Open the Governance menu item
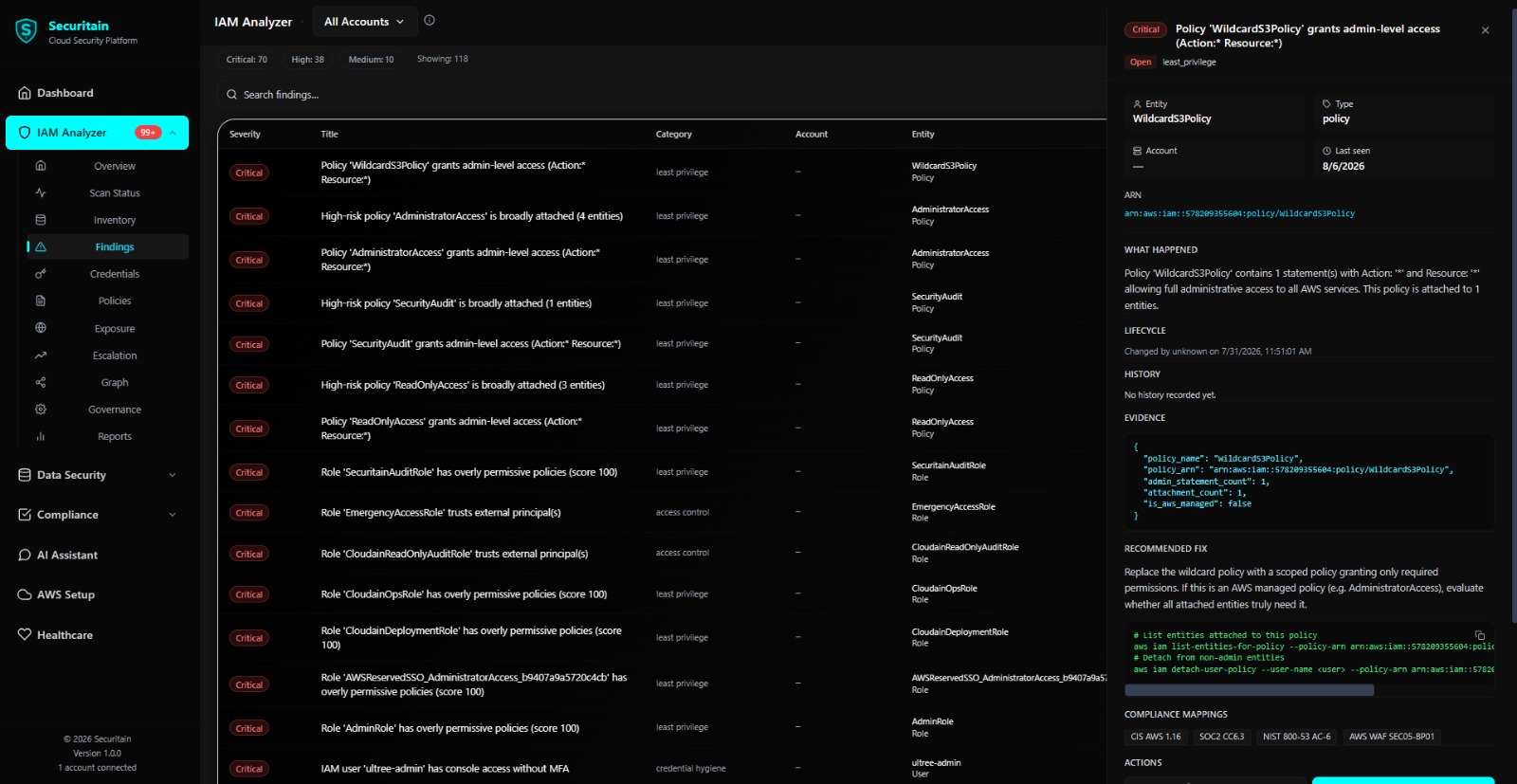The image size is (1517, 784). click(x=108, y=410)
